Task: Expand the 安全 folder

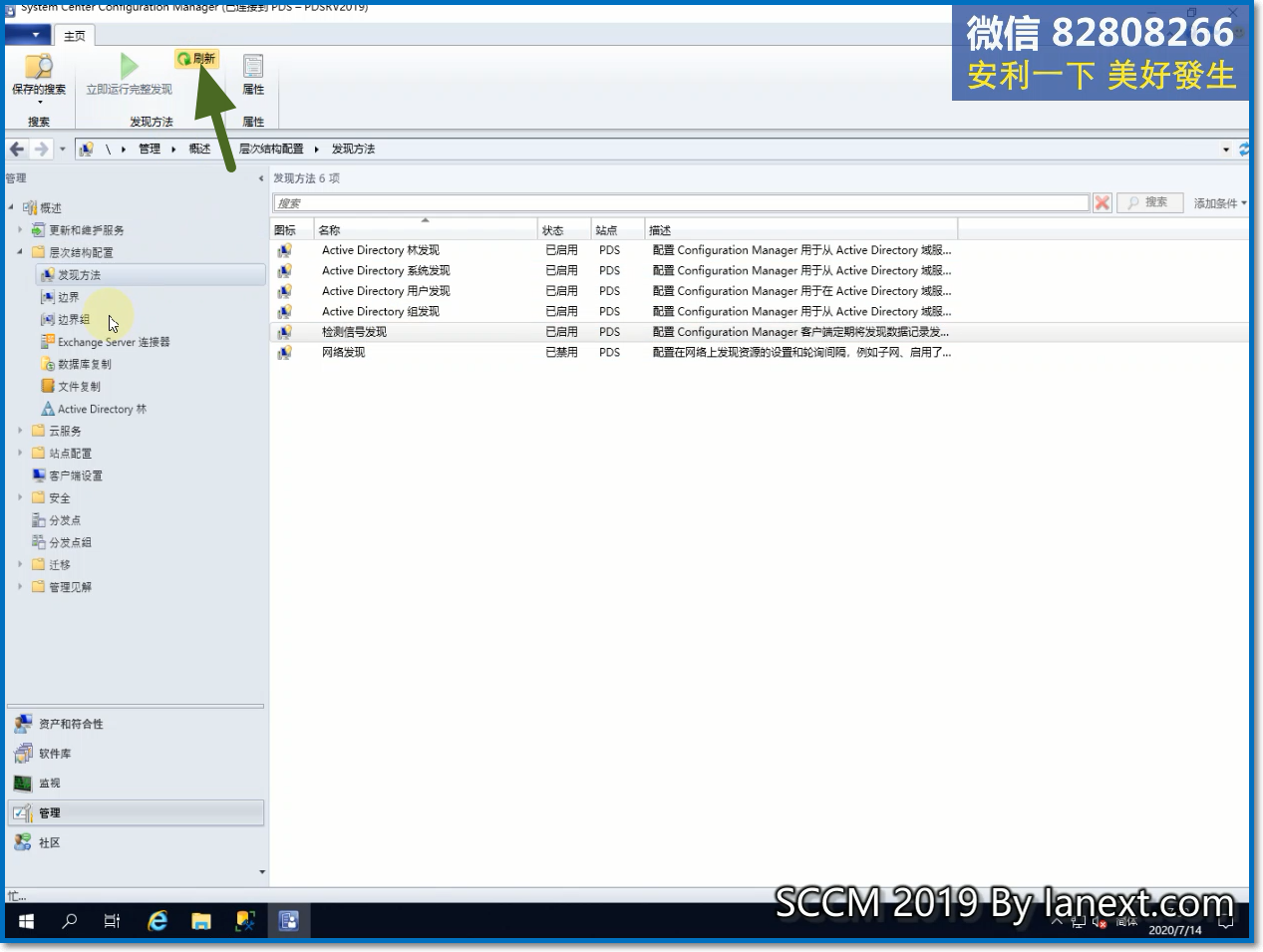Action: point(20,497)
